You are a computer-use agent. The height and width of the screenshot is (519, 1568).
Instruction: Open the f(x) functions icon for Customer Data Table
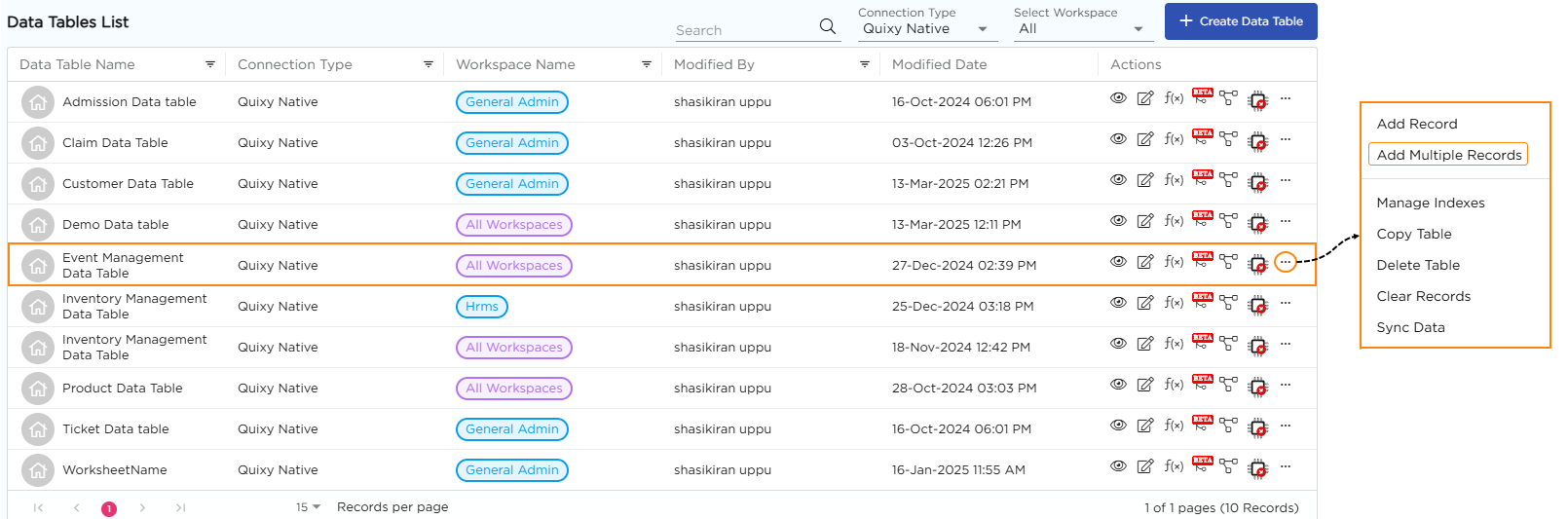(1174, 180)
